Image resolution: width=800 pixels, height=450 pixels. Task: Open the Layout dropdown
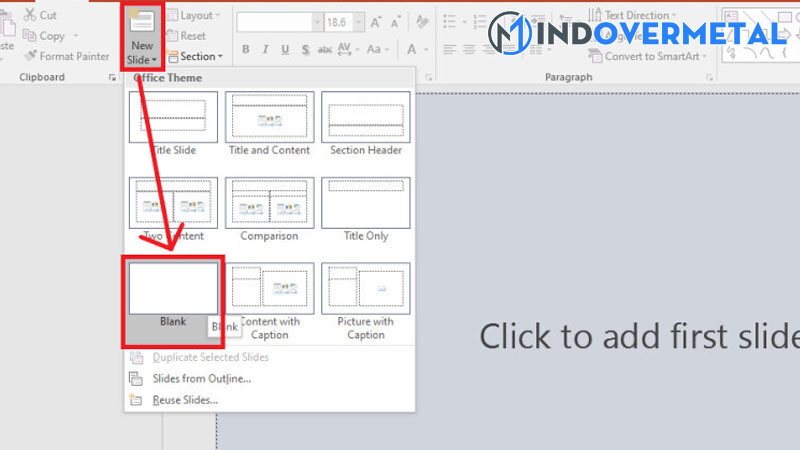coord(190,16)
